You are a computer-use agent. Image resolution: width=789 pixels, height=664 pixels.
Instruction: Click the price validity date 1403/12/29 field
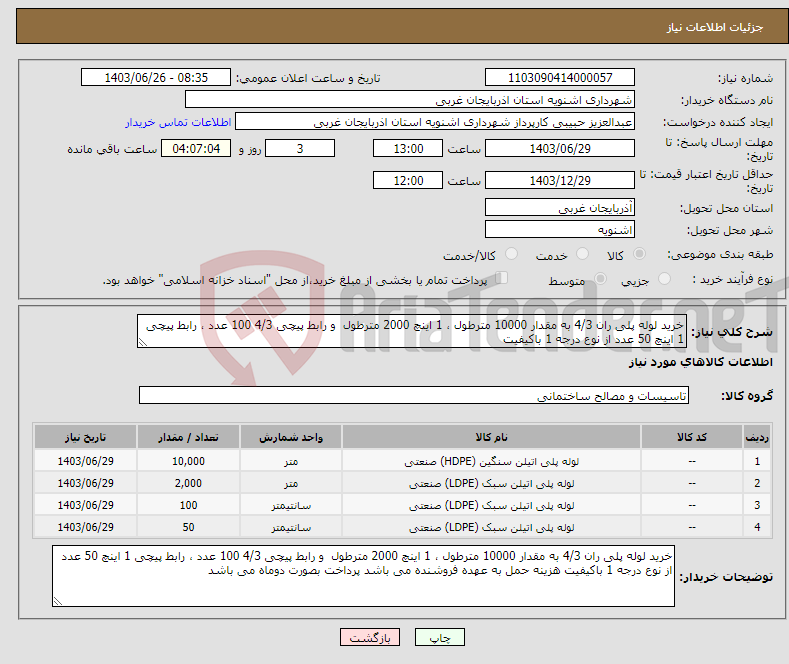pyautogui.click(x=560, y=180)
